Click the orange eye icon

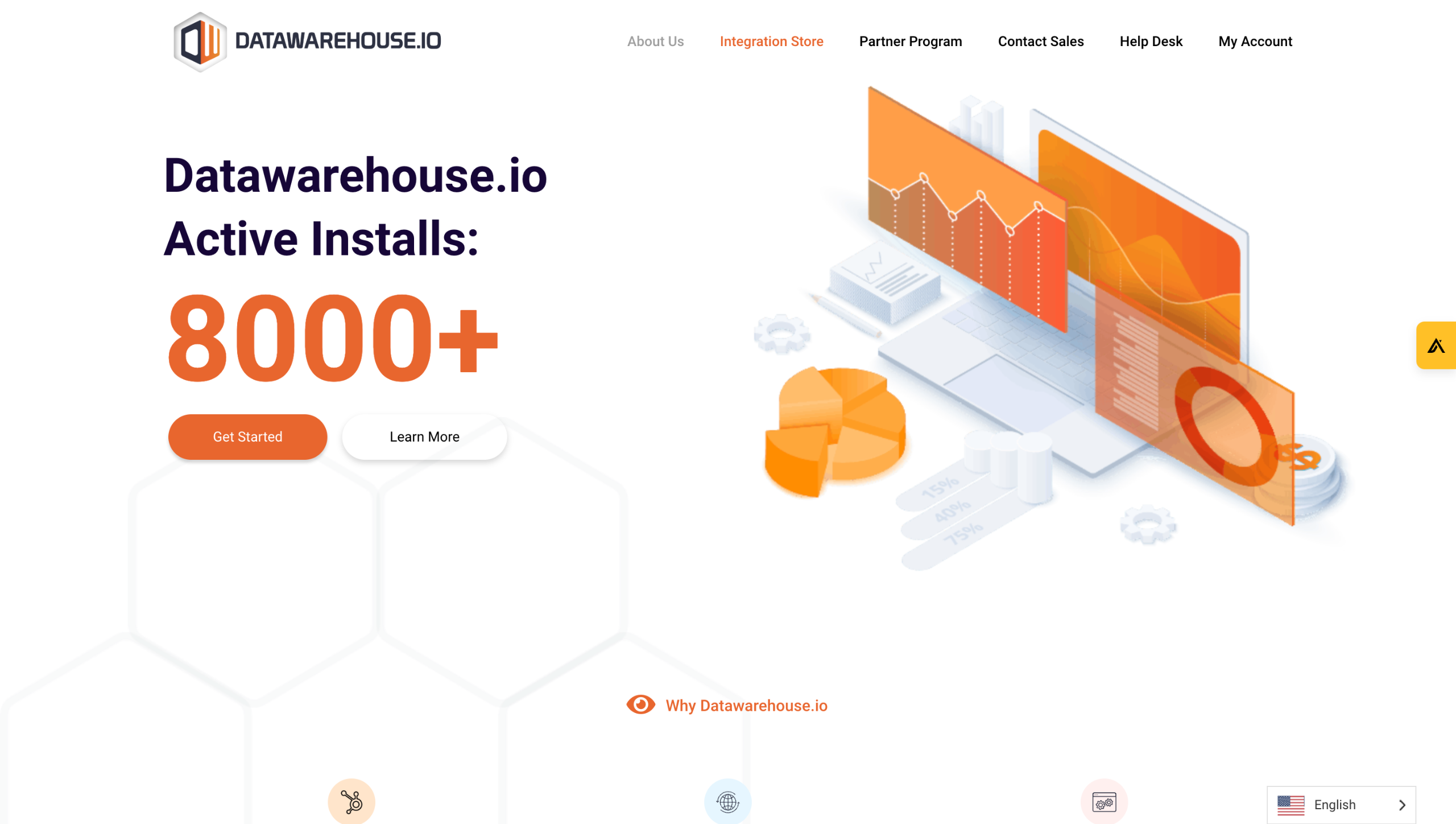[x=640, y=704]
